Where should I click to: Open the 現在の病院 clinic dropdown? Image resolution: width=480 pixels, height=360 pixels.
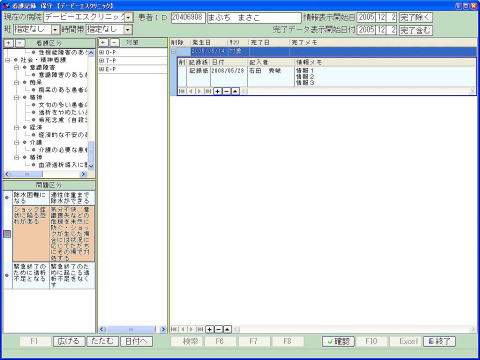(x=128, y=18)
